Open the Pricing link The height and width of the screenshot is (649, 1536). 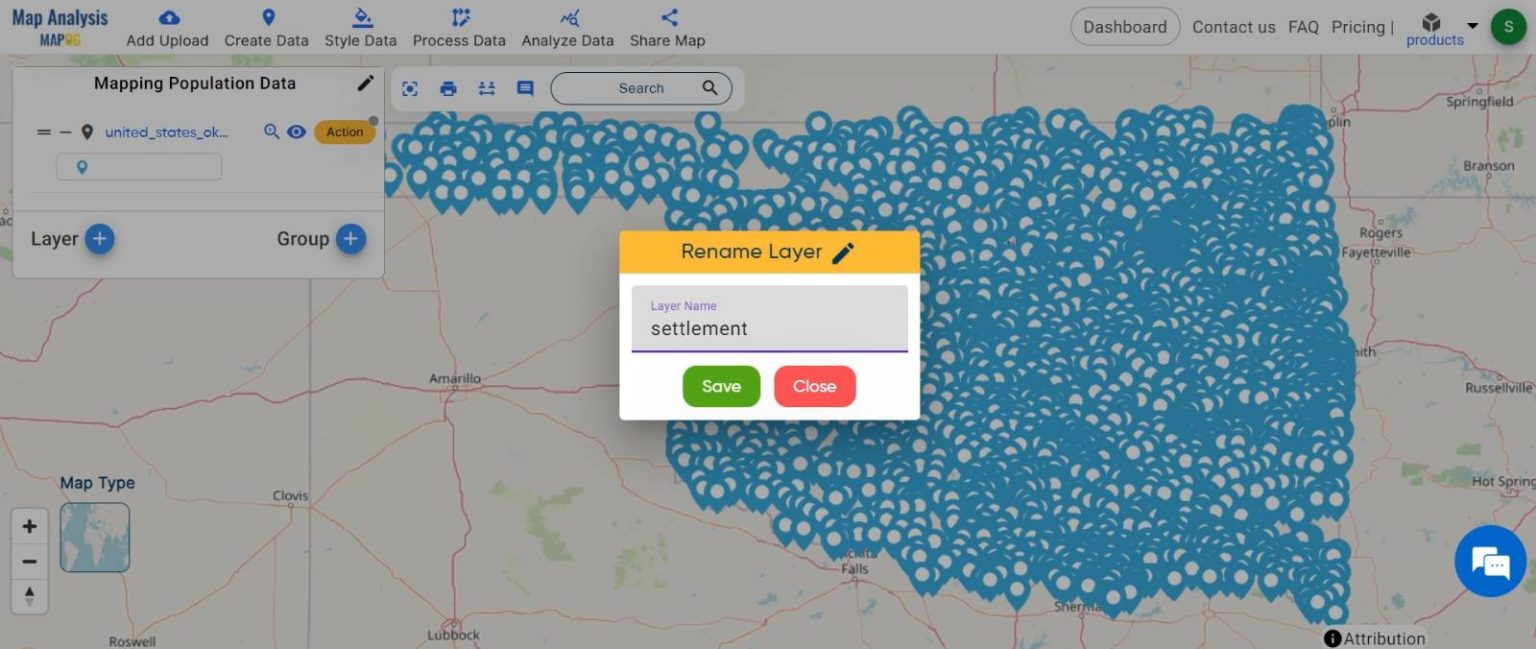click(1357, 27)
